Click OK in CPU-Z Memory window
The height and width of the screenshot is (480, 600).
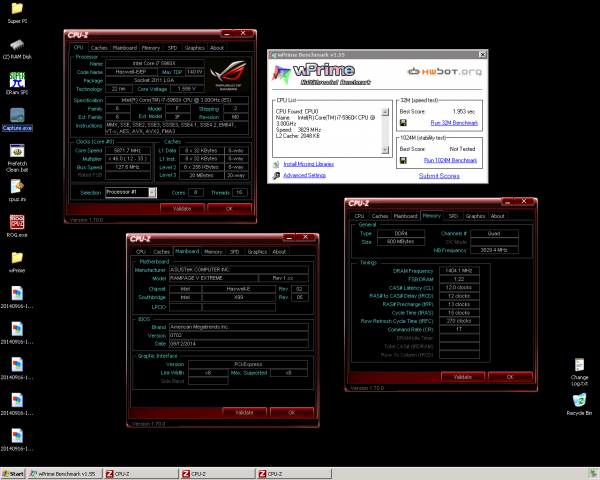pos(510,377)
